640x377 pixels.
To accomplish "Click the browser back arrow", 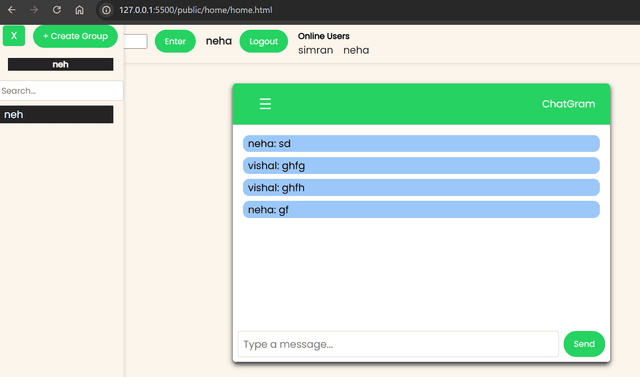I will coord(12,10).
